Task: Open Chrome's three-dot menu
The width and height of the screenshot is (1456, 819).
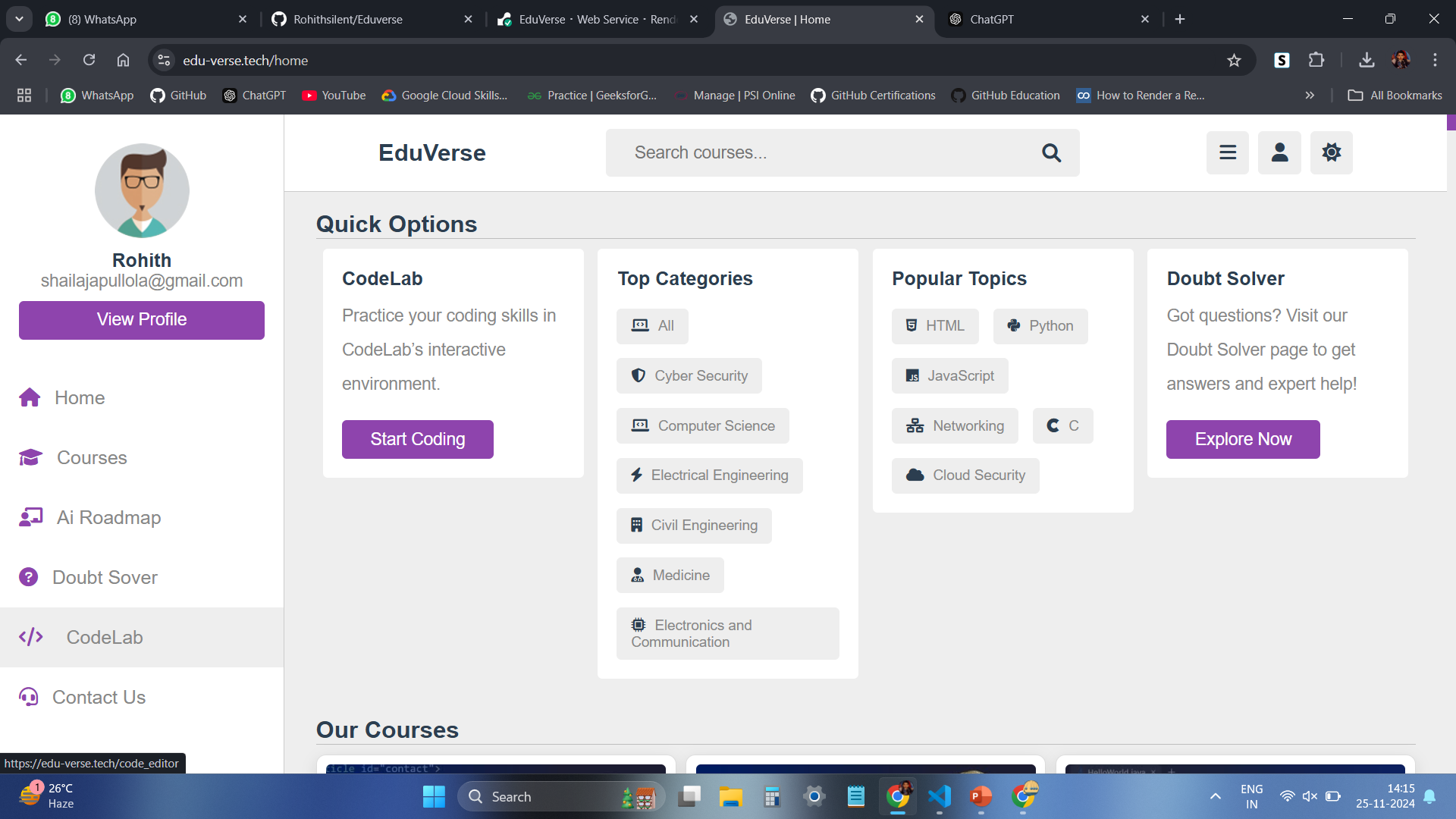Action: point(1434,60)
